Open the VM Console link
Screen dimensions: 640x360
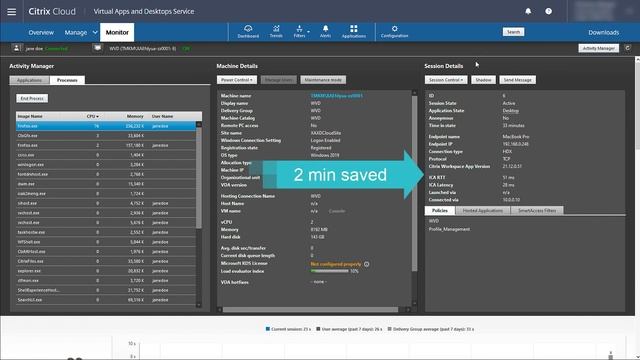tap(337, 211)
